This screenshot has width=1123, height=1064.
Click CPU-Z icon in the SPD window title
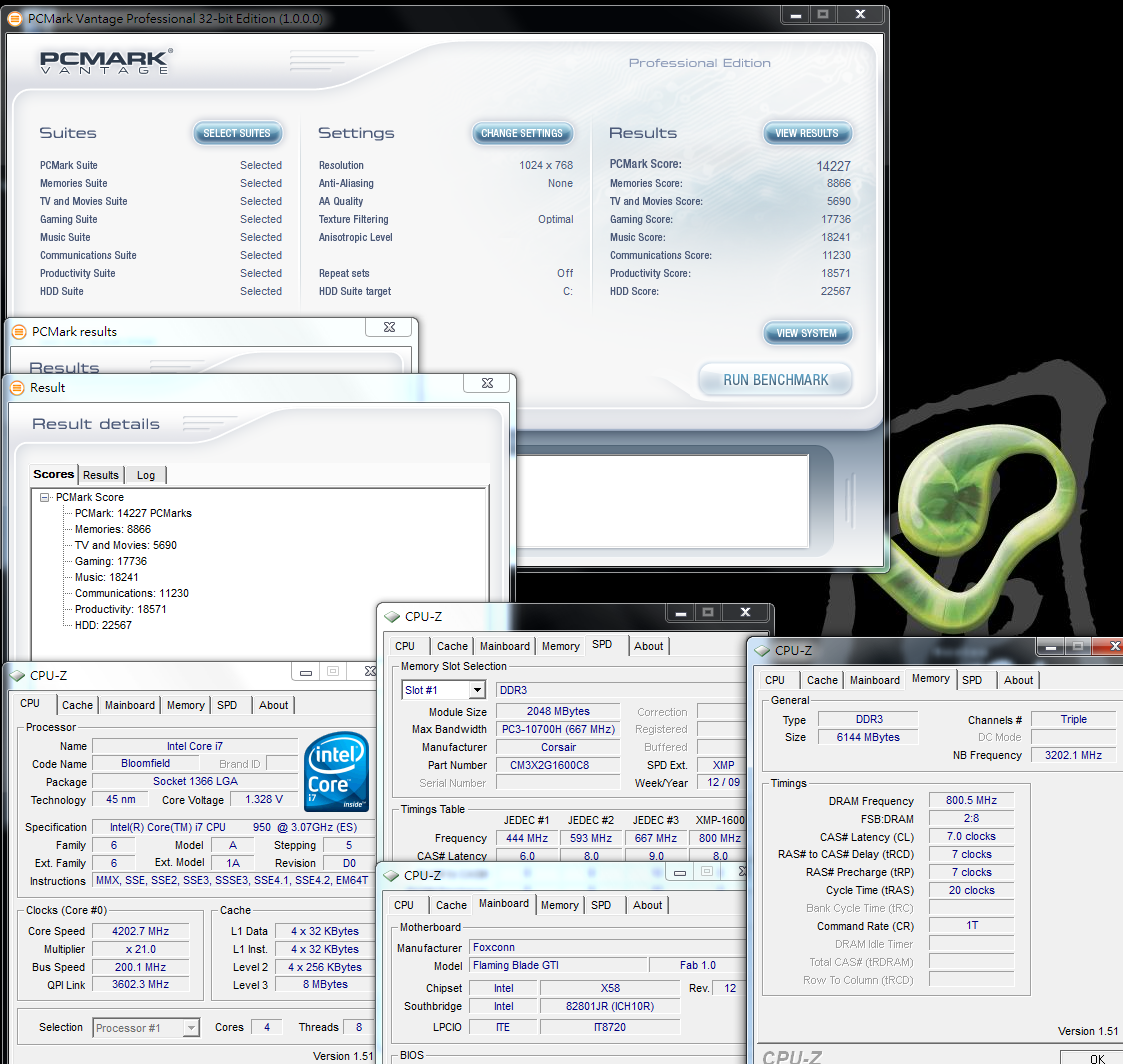click(392, 616)
